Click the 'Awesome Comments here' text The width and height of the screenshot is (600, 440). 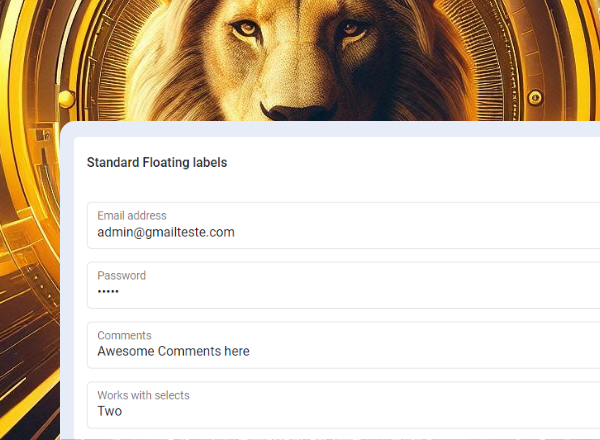[173, 351]
